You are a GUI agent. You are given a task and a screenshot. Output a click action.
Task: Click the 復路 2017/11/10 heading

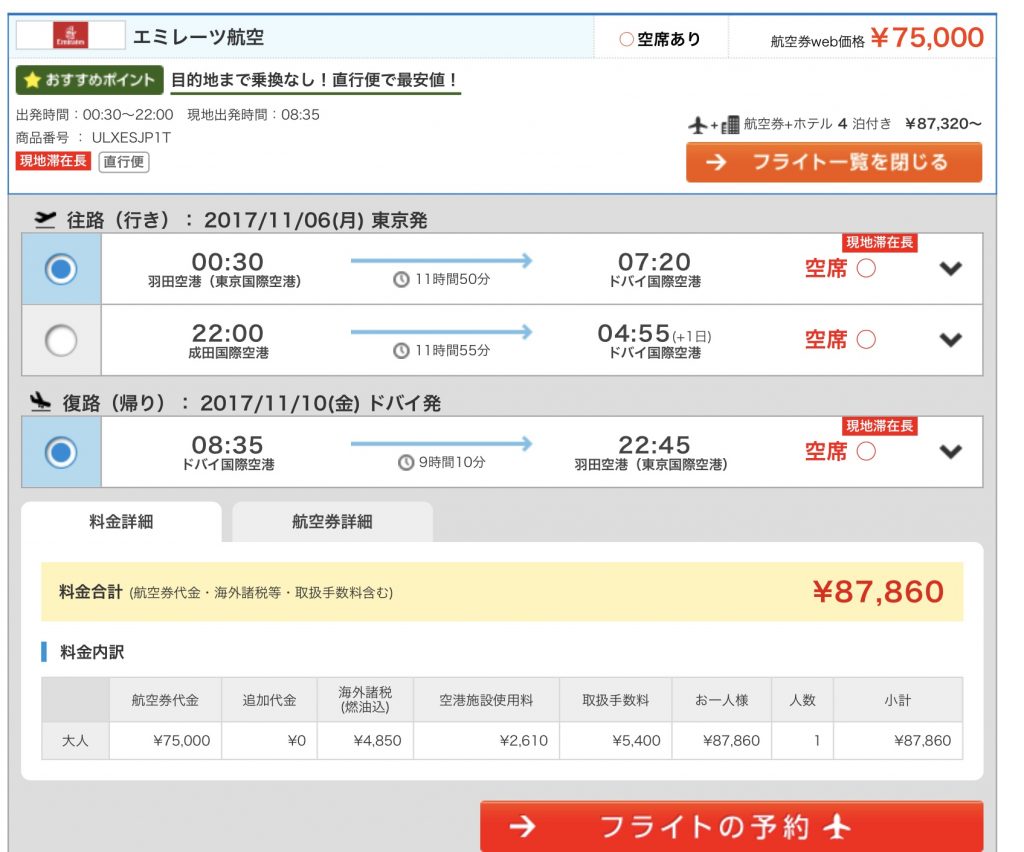coord(251,403)
